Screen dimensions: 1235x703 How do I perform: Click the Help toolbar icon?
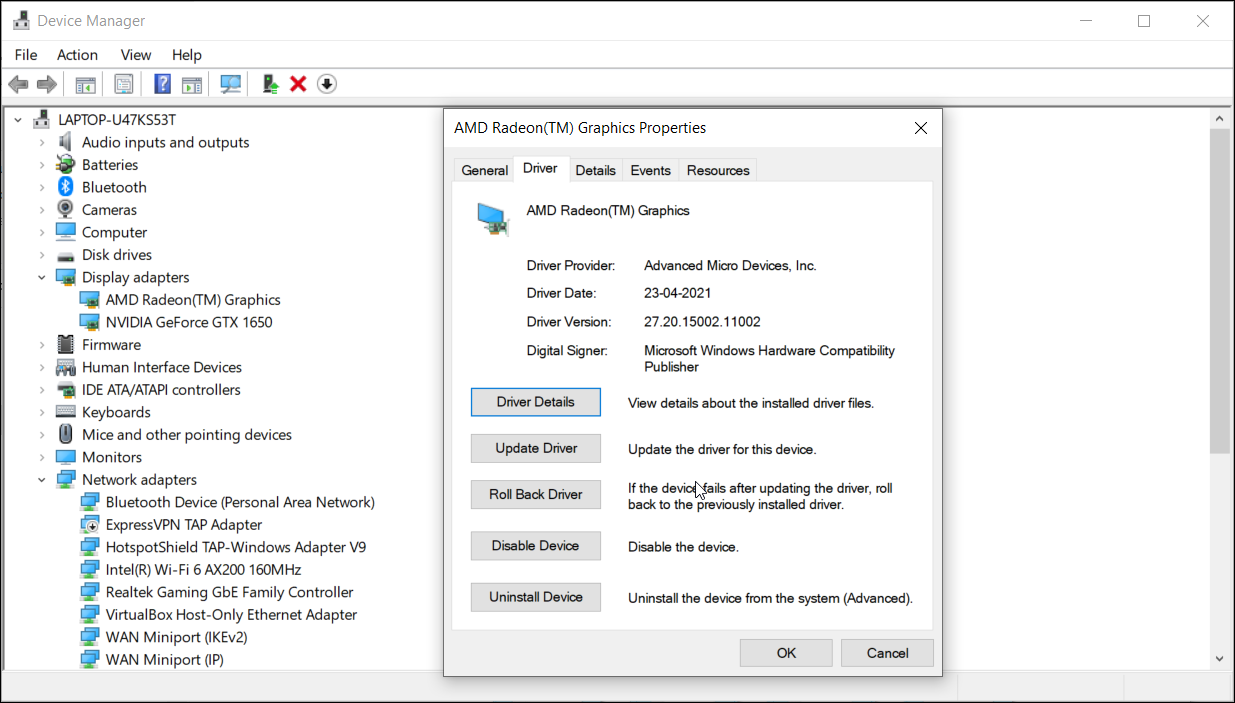tap(161, 83)
